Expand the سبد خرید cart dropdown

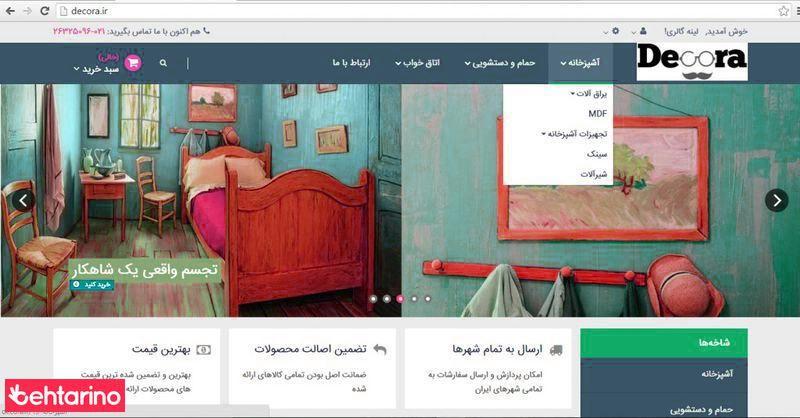(96, 69)
